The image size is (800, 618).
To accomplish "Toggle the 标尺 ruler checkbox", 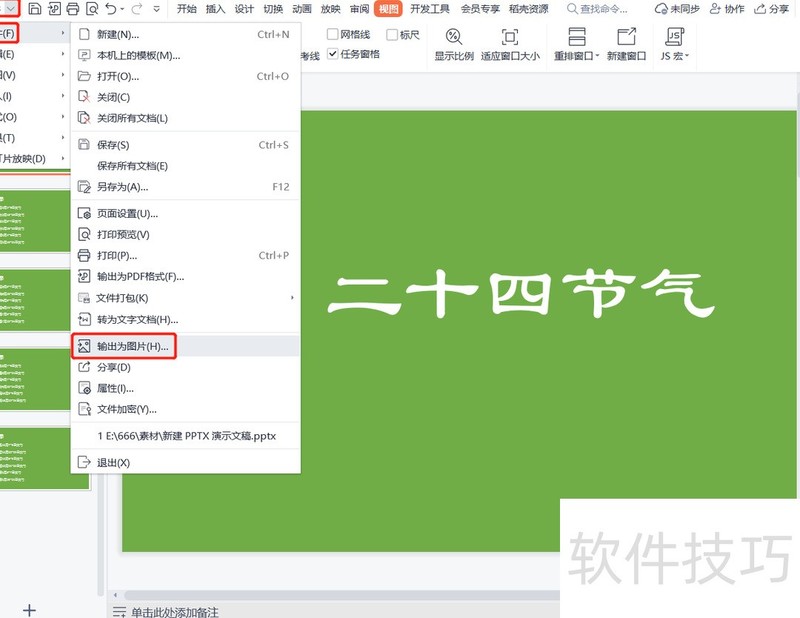I will 390,35.
